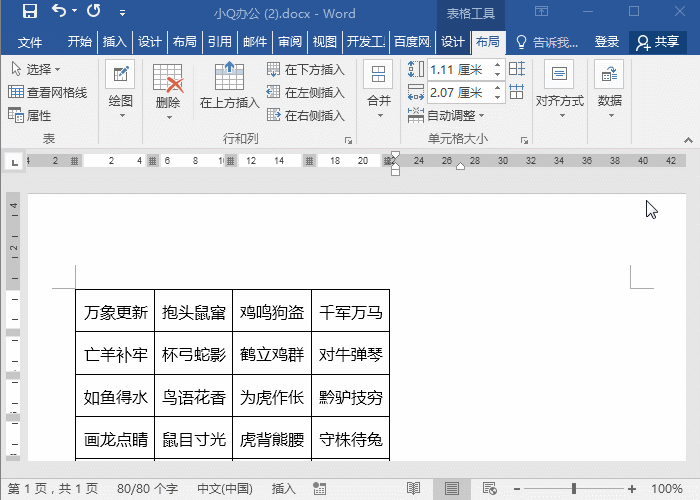700x500 pixels.
Task: Redo the last action
Action: [94, 11]
